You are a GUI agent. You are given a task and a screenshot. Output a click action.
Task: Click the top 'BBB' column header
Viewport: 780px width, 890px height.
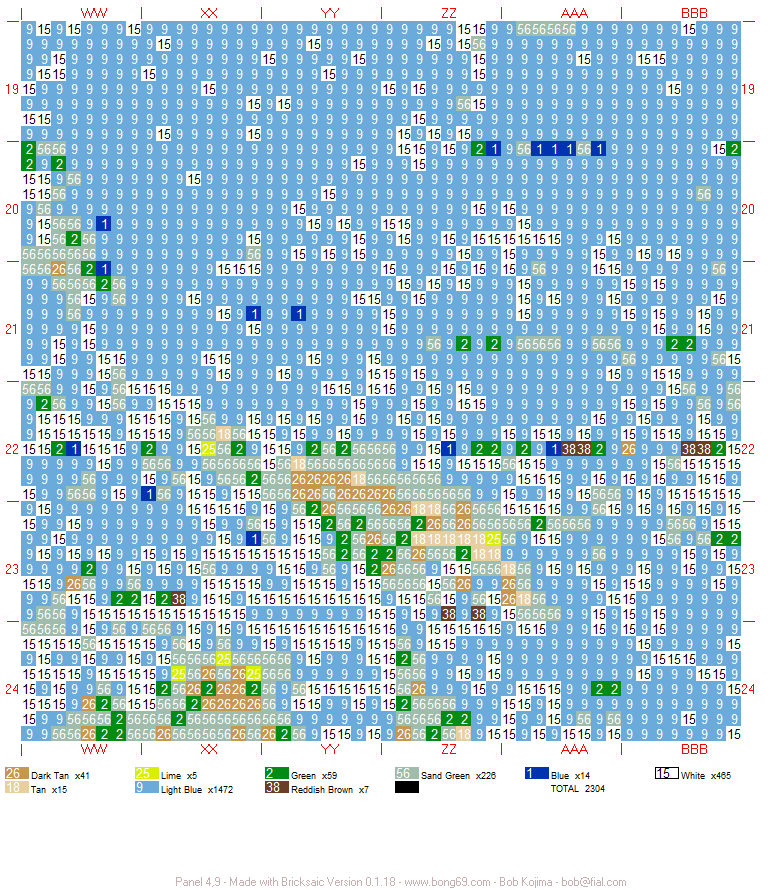click(694, 13)
